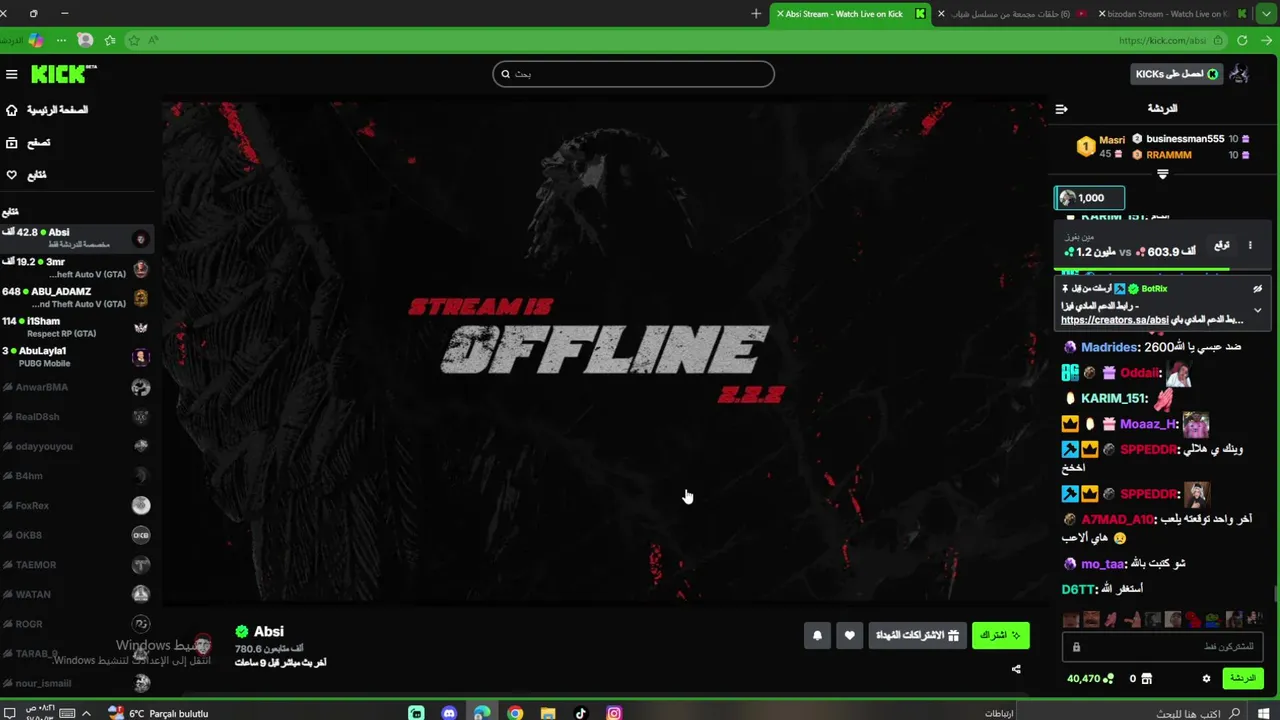Switch to bizodan Stream browser tab
This screenshot has height=720, width=1280.
[x=1175, y=14]
